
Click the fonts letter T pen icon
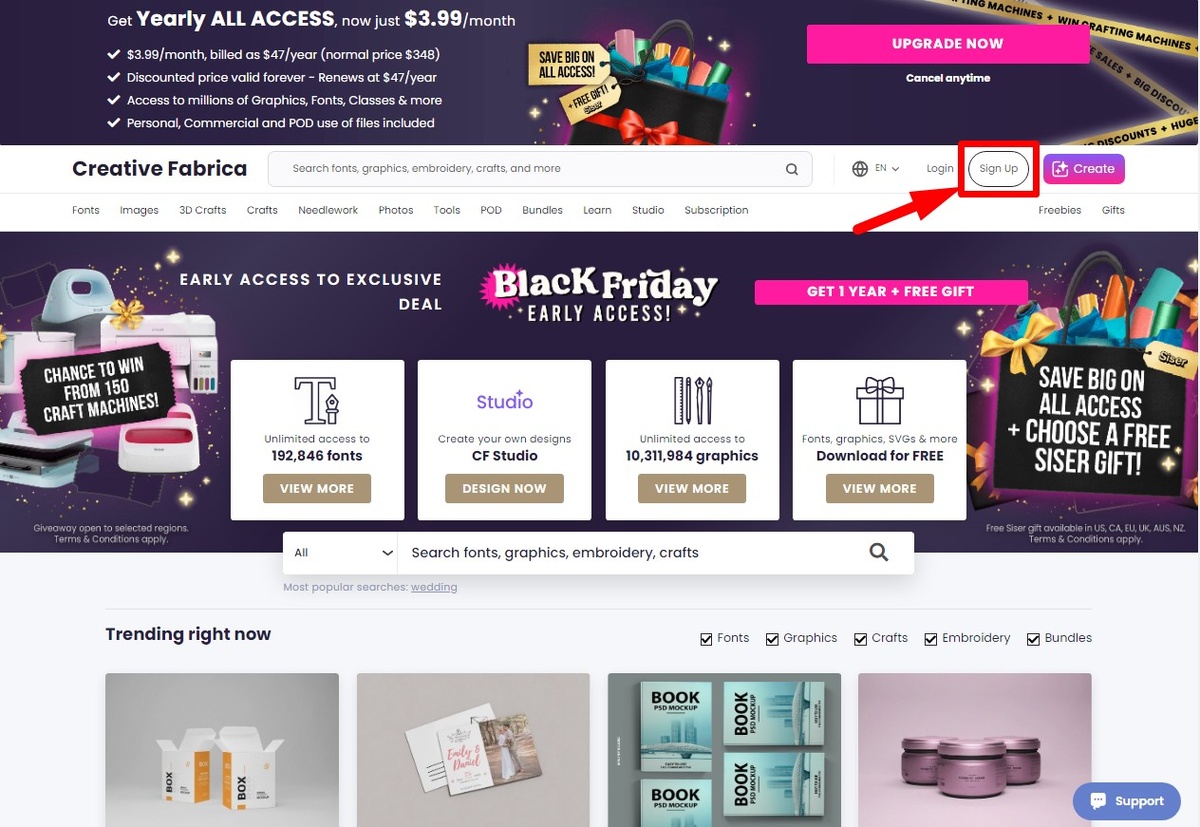click(x=317, y=400)
